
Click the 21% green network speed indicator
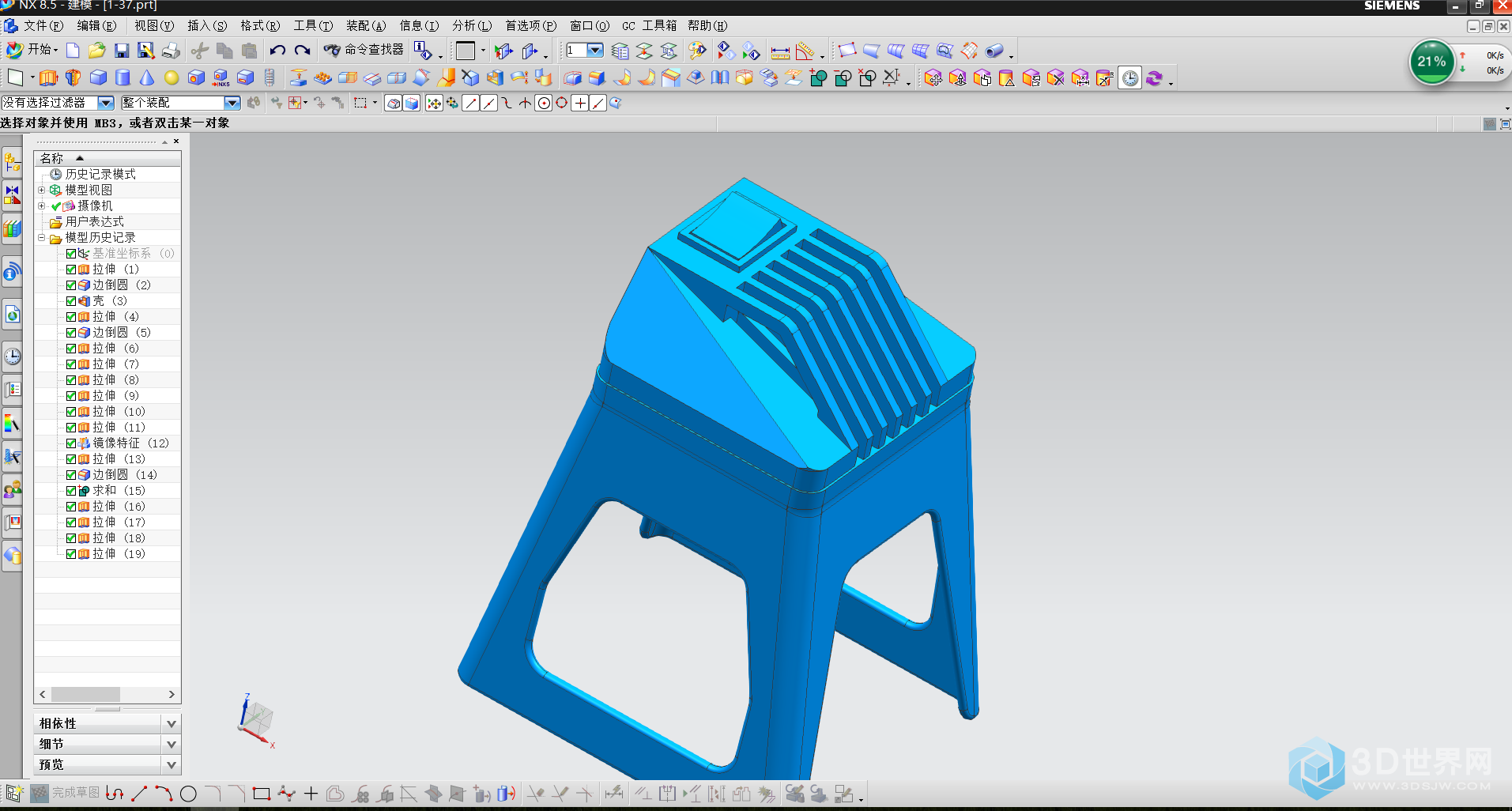[x=1431, y=62]
